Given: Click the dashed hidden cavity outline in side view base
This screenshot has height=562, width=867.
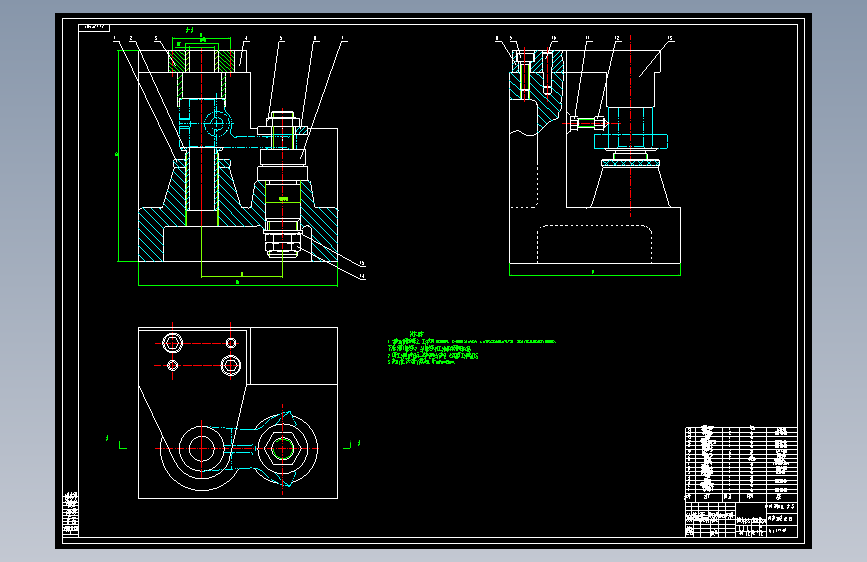Looking at the screenshot, I should pyautogui.click(x=594, y=243).
